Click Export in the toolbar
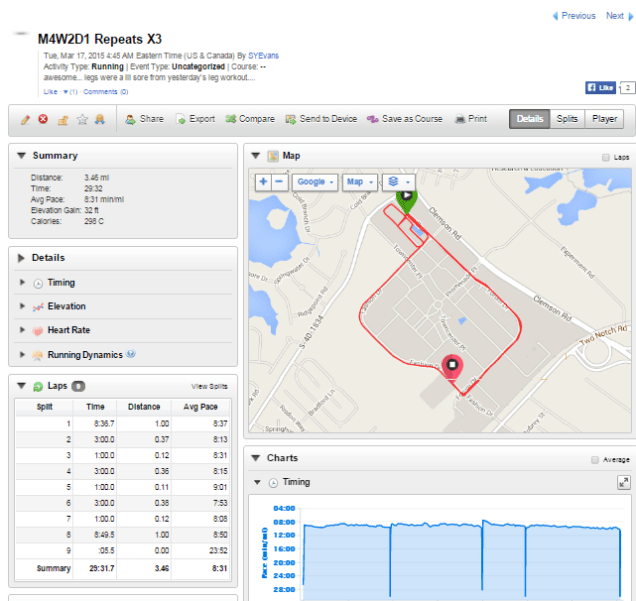Viewport: 636px width, 601px height. [195, 119]
